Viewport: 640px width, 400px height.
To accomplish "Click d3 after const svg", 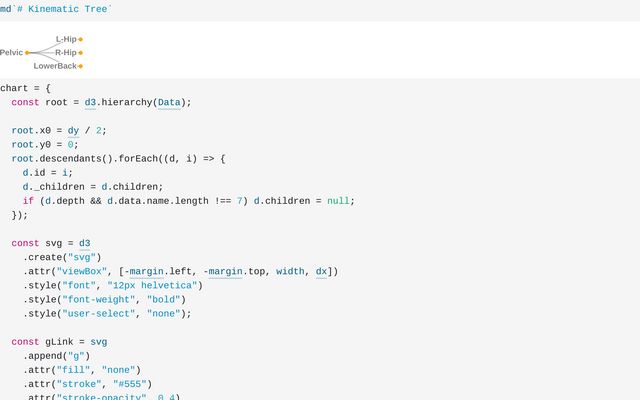I will (x=85, y=243).
